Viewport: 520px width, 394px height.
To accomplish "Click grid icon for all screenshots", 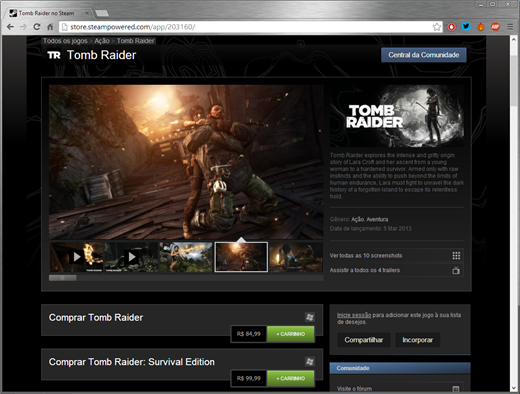I will (456, 256).
